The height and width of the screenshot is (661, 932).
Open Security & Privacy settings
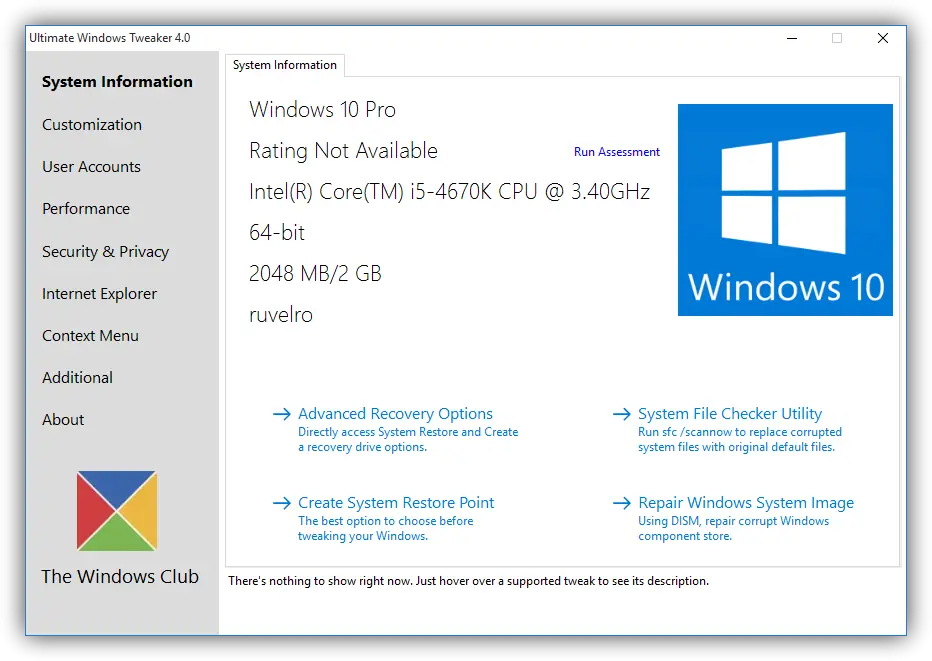click(106, 251)
